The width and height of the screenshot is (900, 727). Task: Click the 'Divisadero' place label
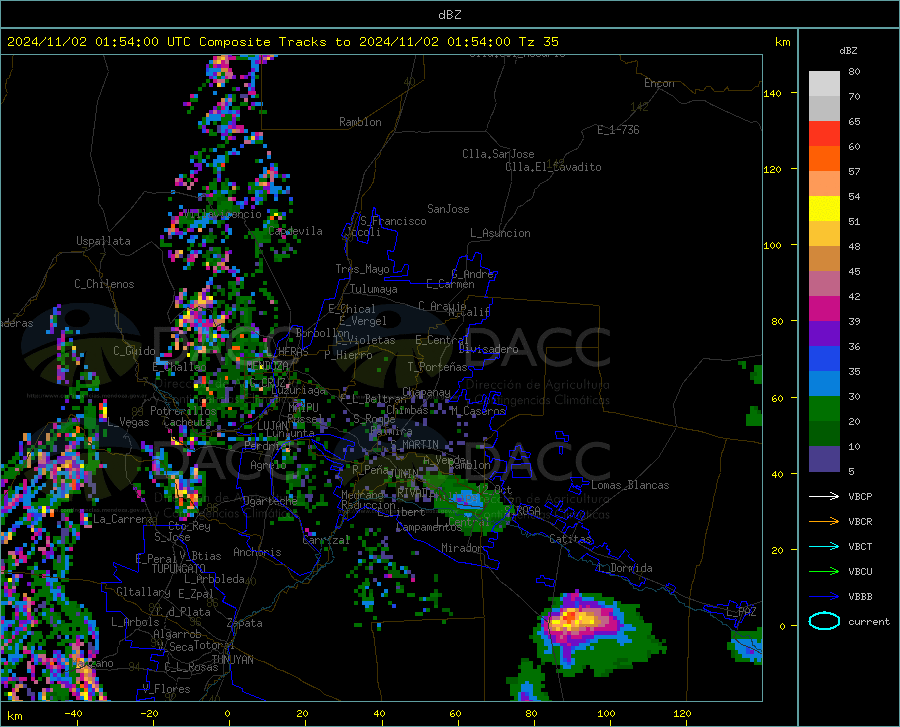coord(488,349)
